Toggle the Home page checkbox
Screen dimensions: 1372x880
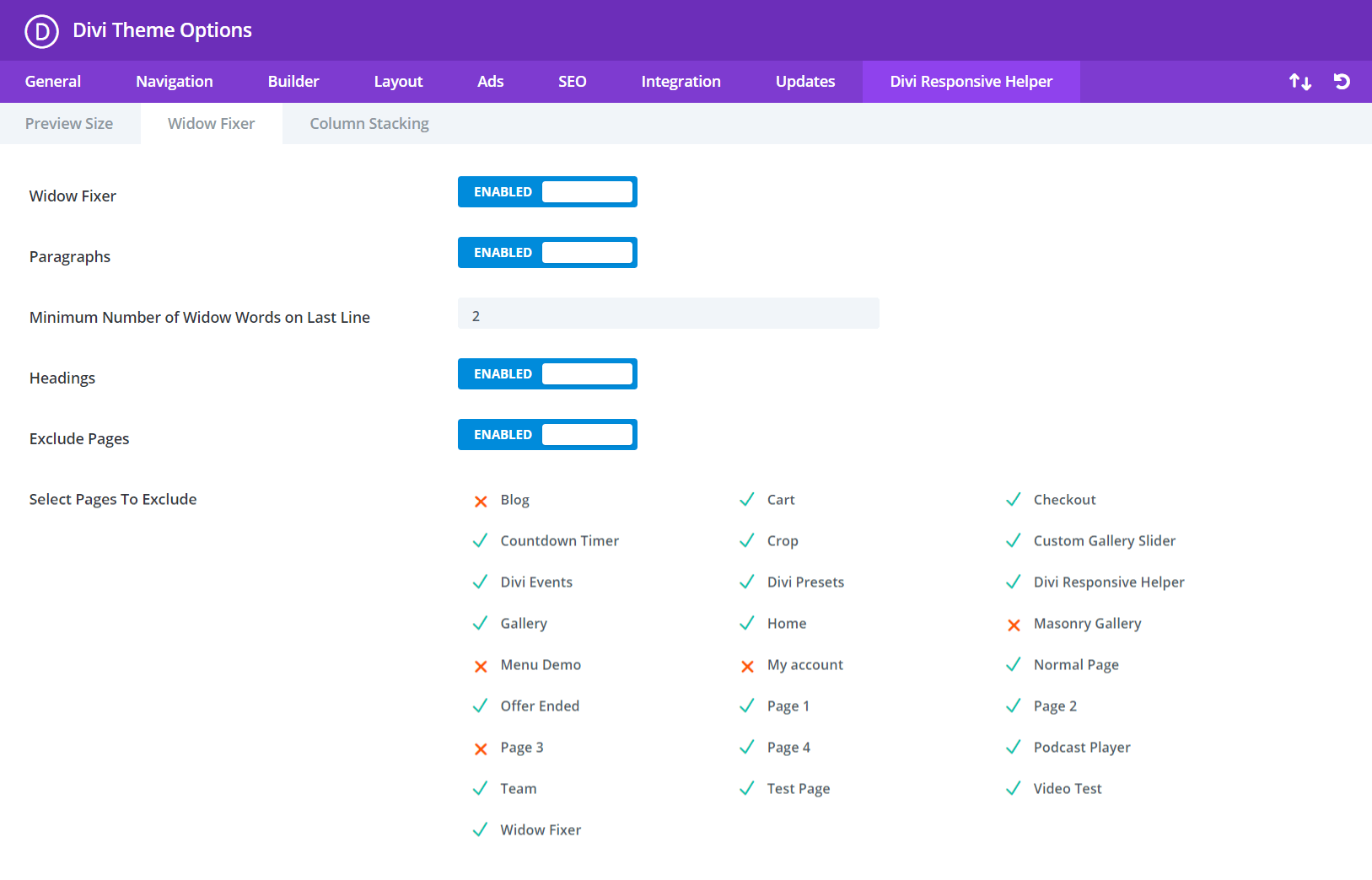point(746,624)
